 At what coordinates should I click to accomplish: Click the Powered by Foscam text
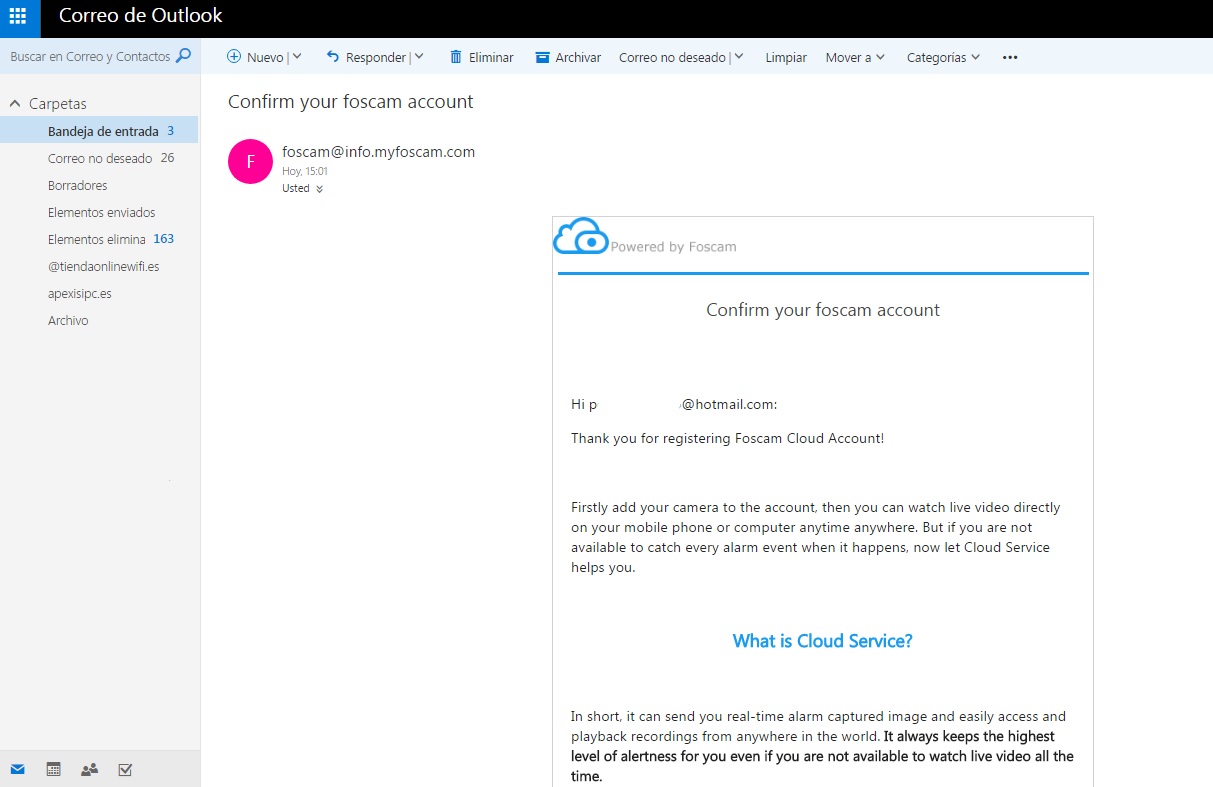click(x=673, y=247)
